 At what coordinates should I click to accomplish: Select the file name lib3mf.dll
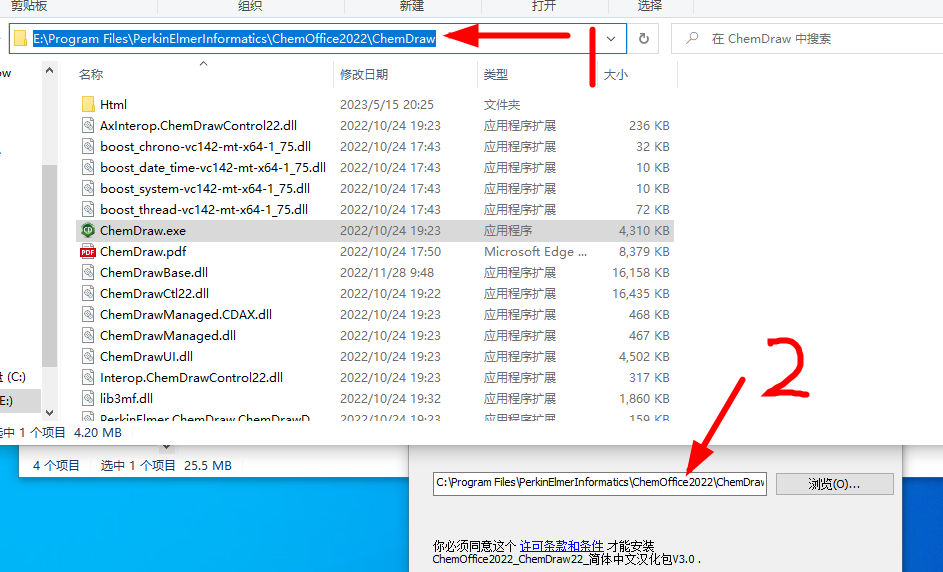pos(126,398)
